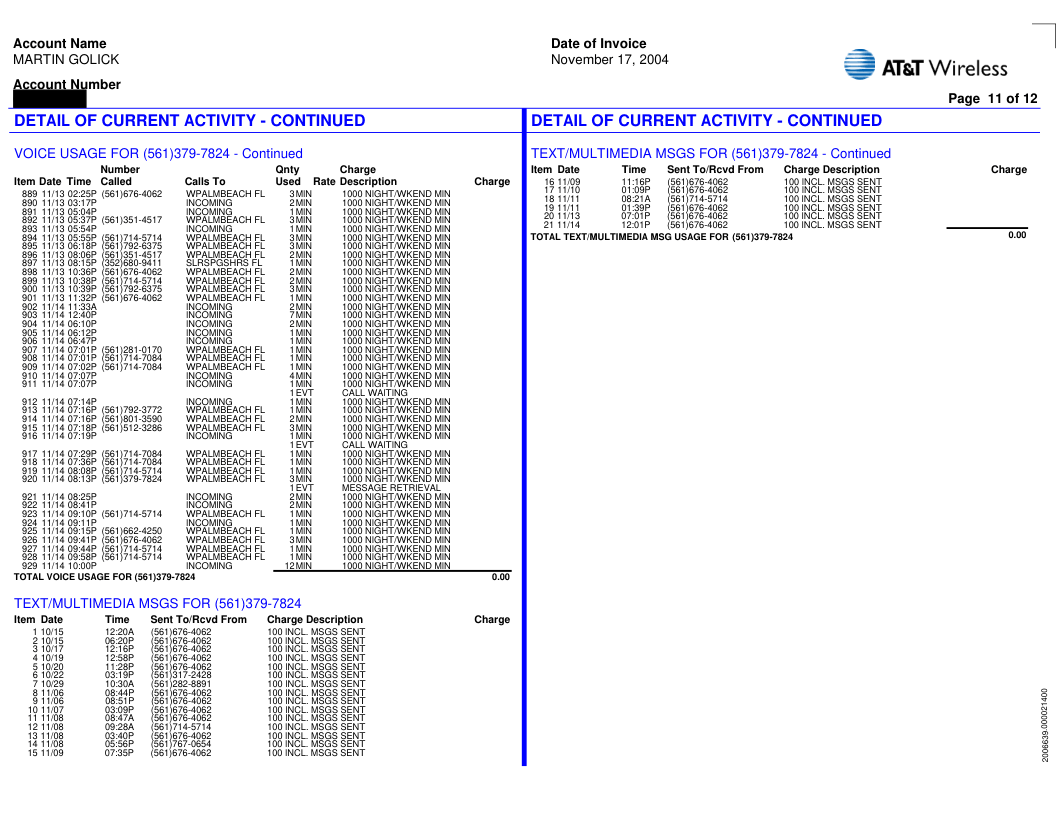The height and width of the screenshot is (816, 1056).
Task: Click the Account Name label
Action: pos(60,44)
